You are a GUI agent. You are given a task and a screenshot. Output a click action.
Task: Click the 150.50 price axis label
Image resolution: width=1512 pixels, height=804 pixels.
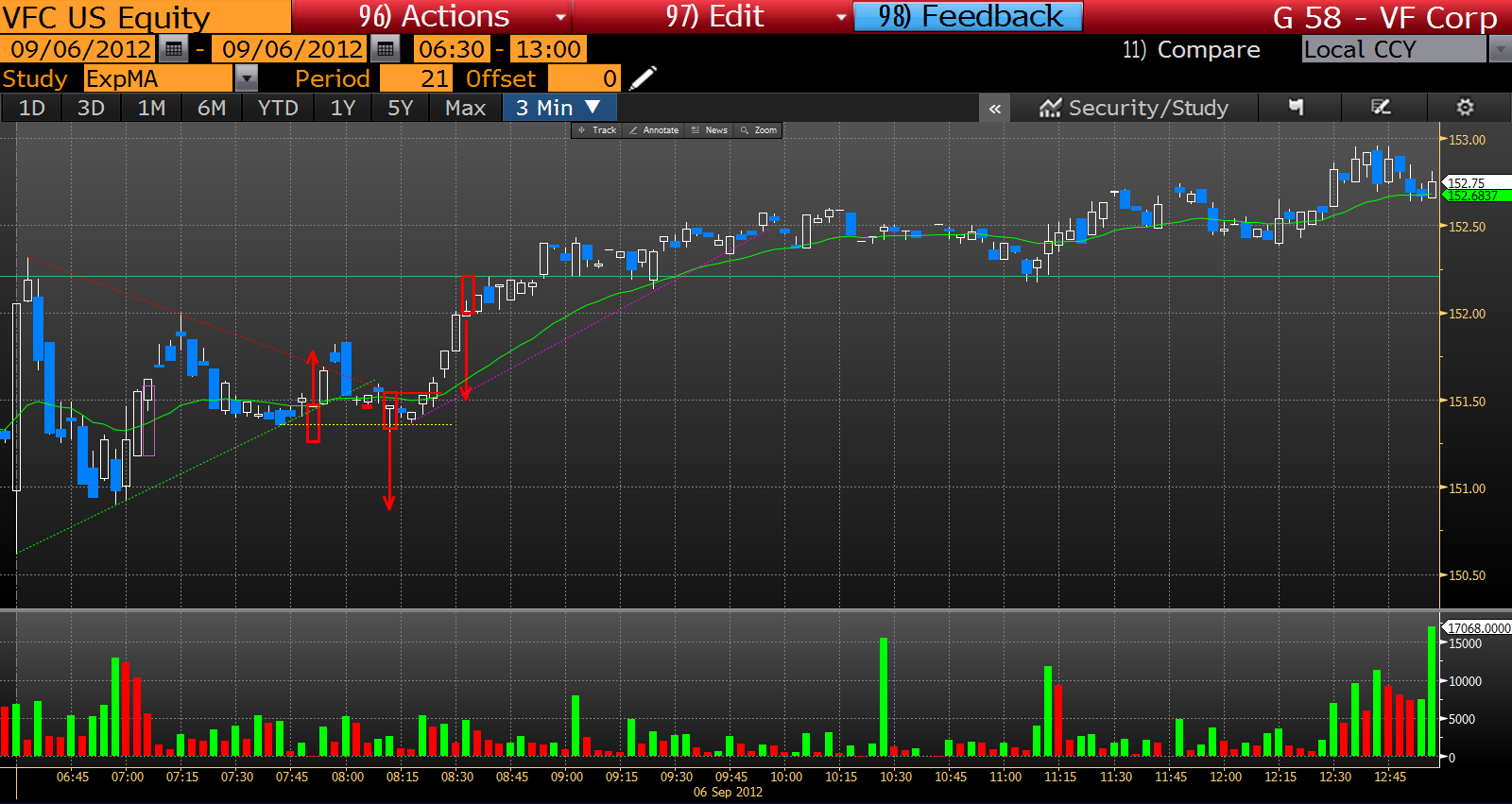pos(1467,575)
